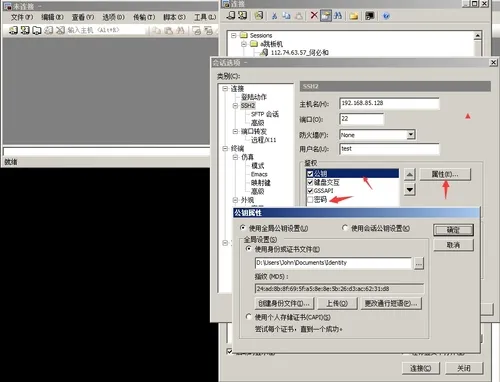Uncheck the 键盘交互 authentication checkbox
This screenshot has width=500, height=382.
(310, 182)
